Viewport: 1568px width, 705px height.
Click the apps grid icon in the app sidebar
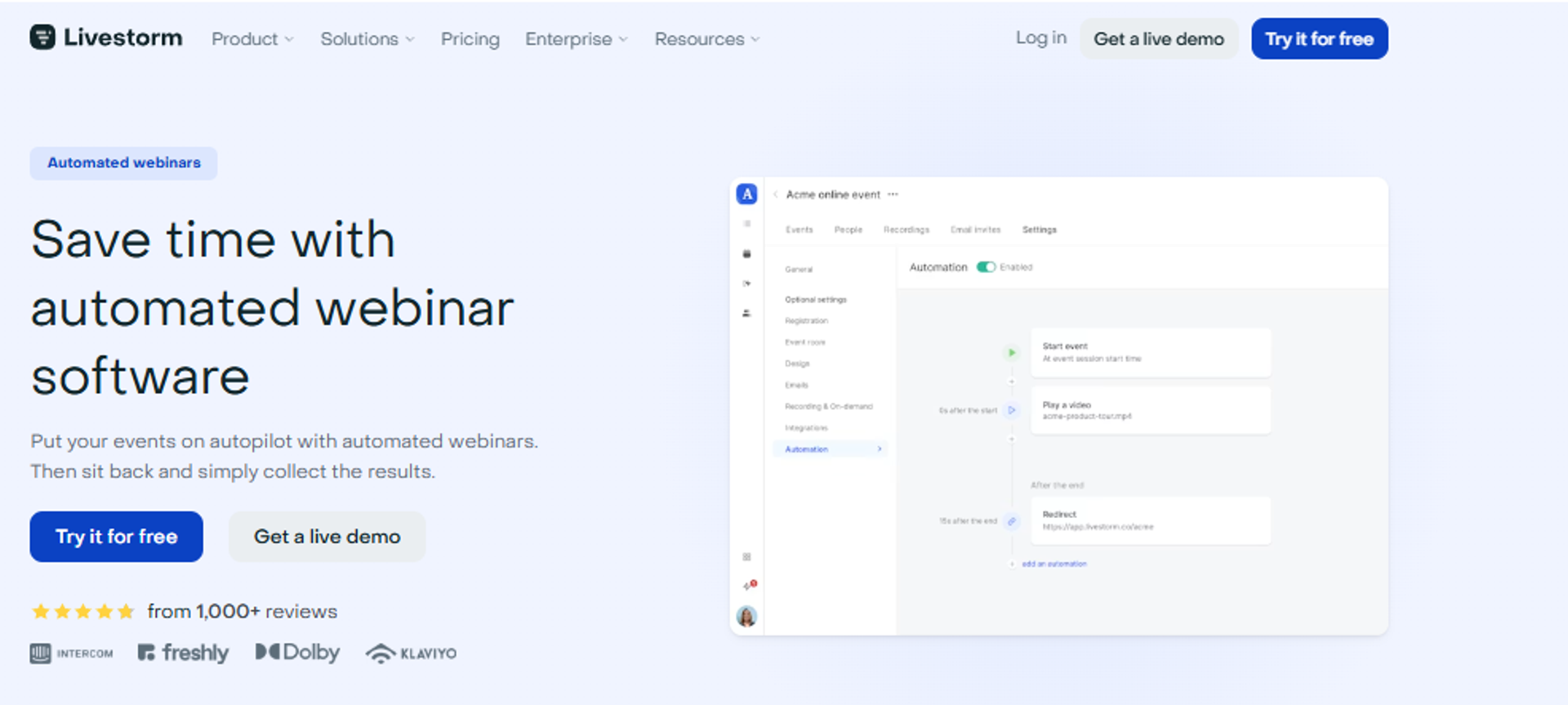(746, 557)
